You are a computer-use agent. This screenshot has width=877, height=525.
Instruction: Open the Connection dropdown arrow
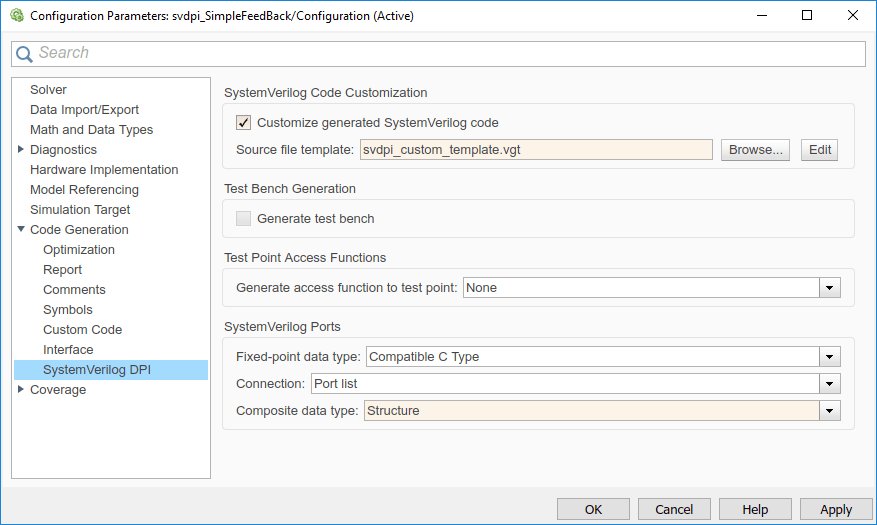pos(829,384)
